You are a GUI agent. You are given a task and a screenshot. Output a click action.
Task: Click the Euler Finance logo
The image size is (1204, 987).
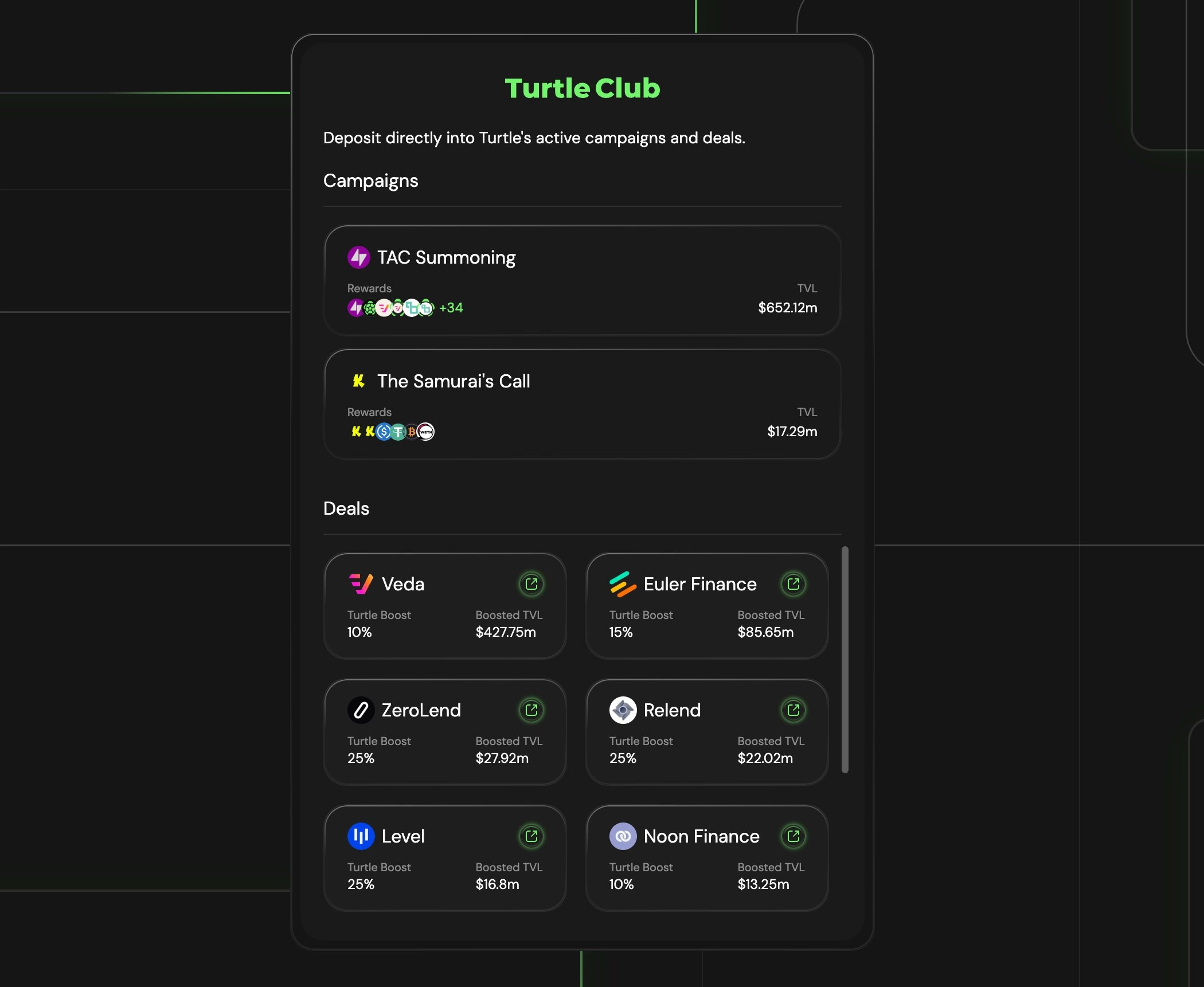(x=623, y=584)
